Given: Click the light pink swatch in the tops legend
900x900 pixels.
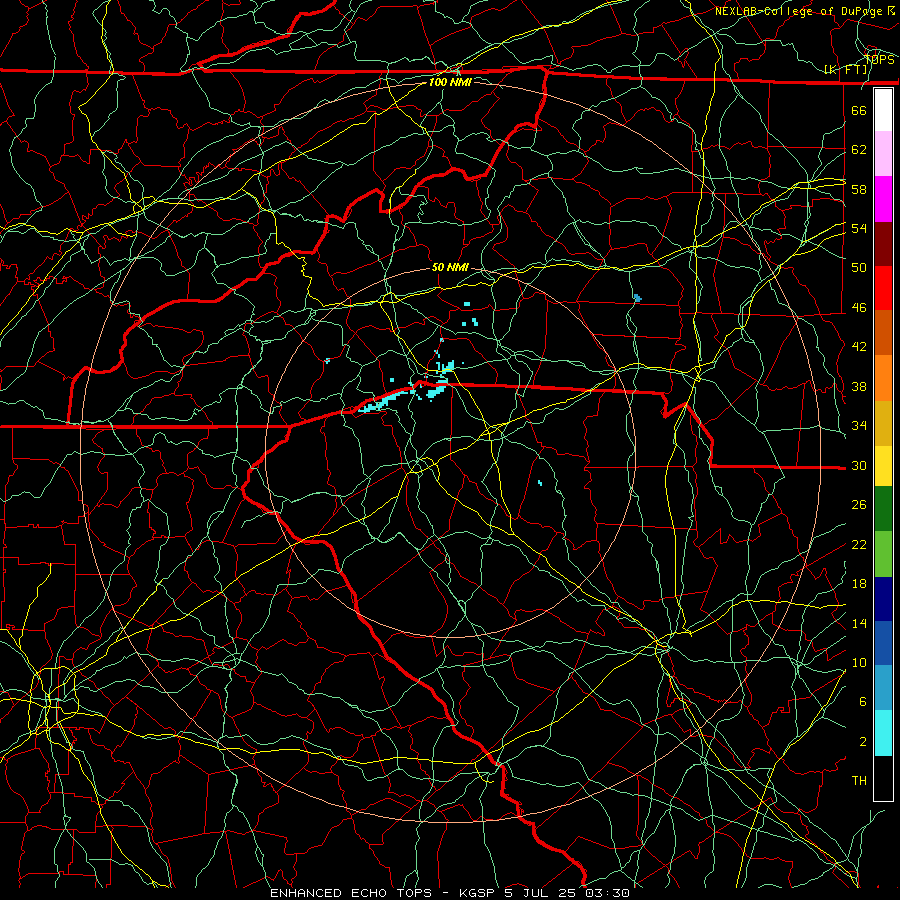Looking at the screenshot, I should tap(883, 154).
